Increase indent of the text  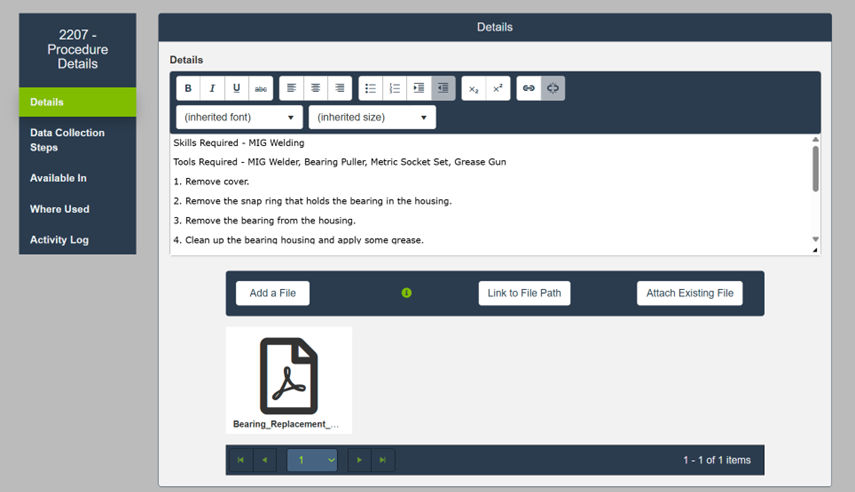[419, 88]
